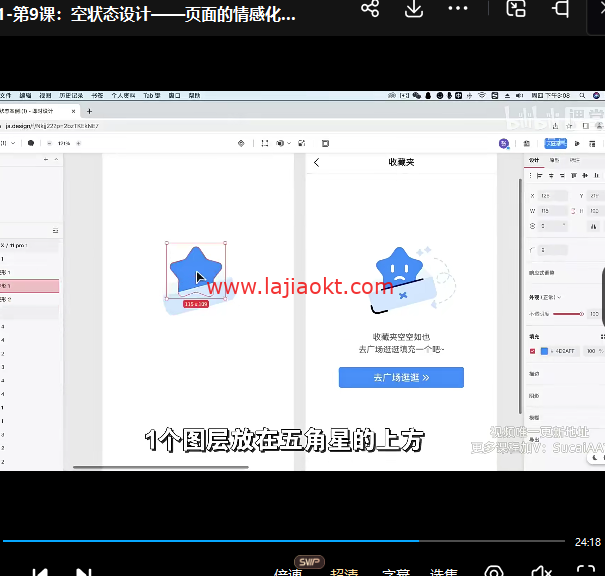Toggle the aspect ratio lock between W and H
Screen dimensions: 605x576
click(573, 211)
